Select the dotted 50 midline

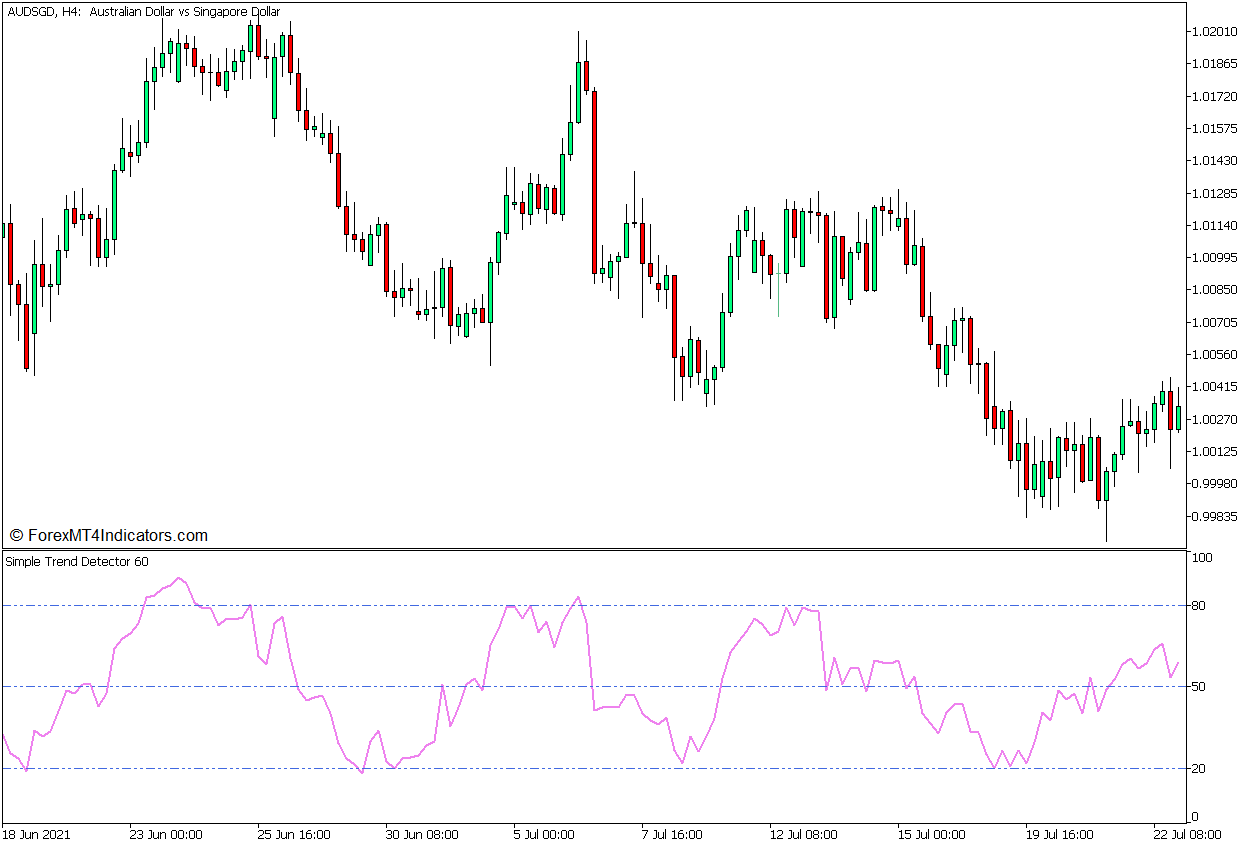[x=300, y=686]
